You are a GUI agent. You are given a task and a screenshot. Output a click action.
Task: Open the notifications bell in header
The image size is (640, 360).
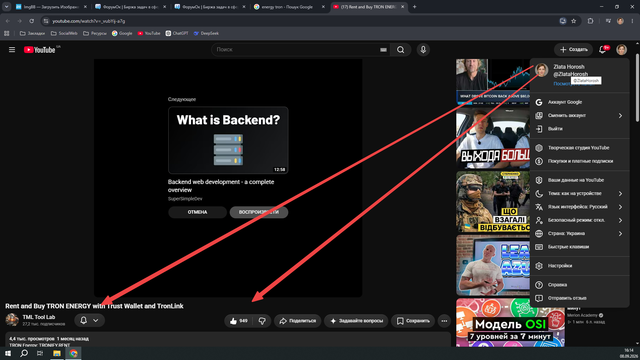[x=602, y=50]
